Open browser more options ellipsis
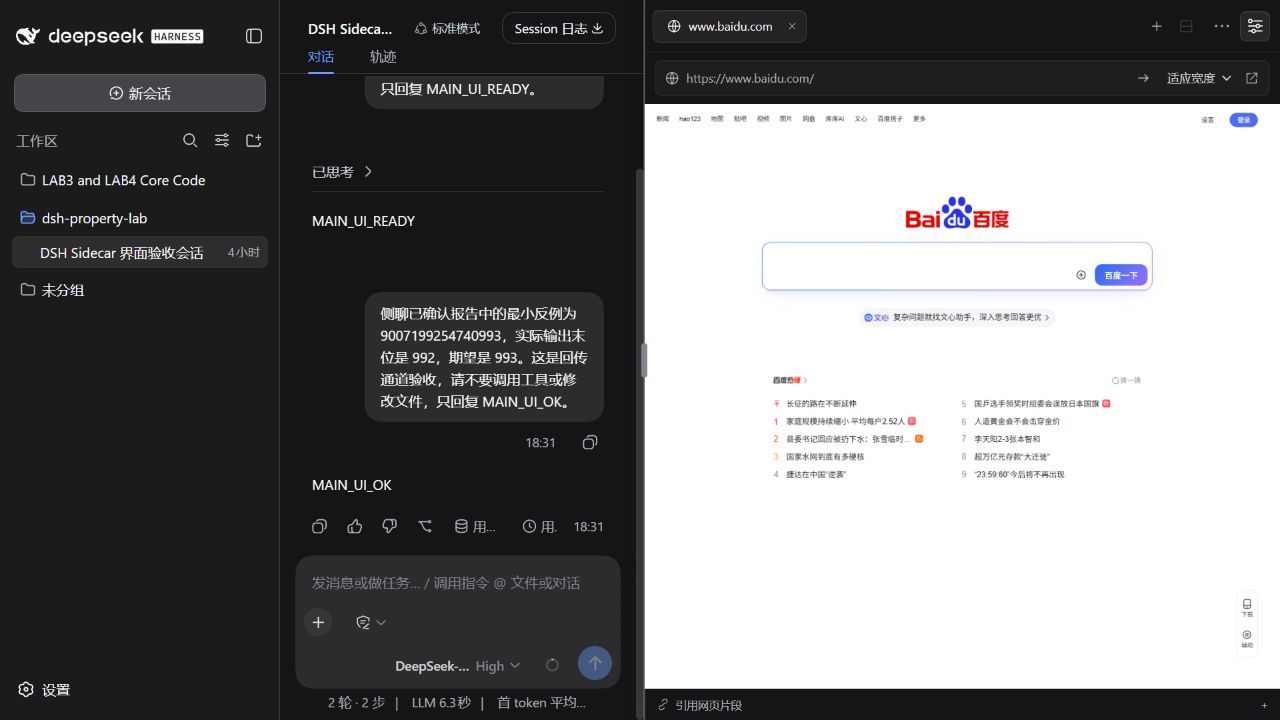This screenshot has height=720, width=1280. click(1221, 26)
